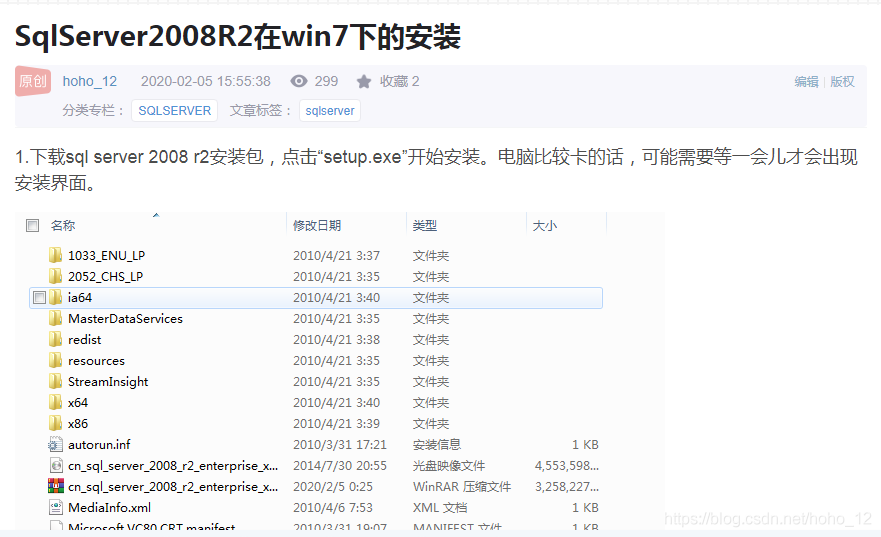The image size is (881, 537).
Task: Click the resources folder icon
Action: pyautogui.click(x=55, y=361)
